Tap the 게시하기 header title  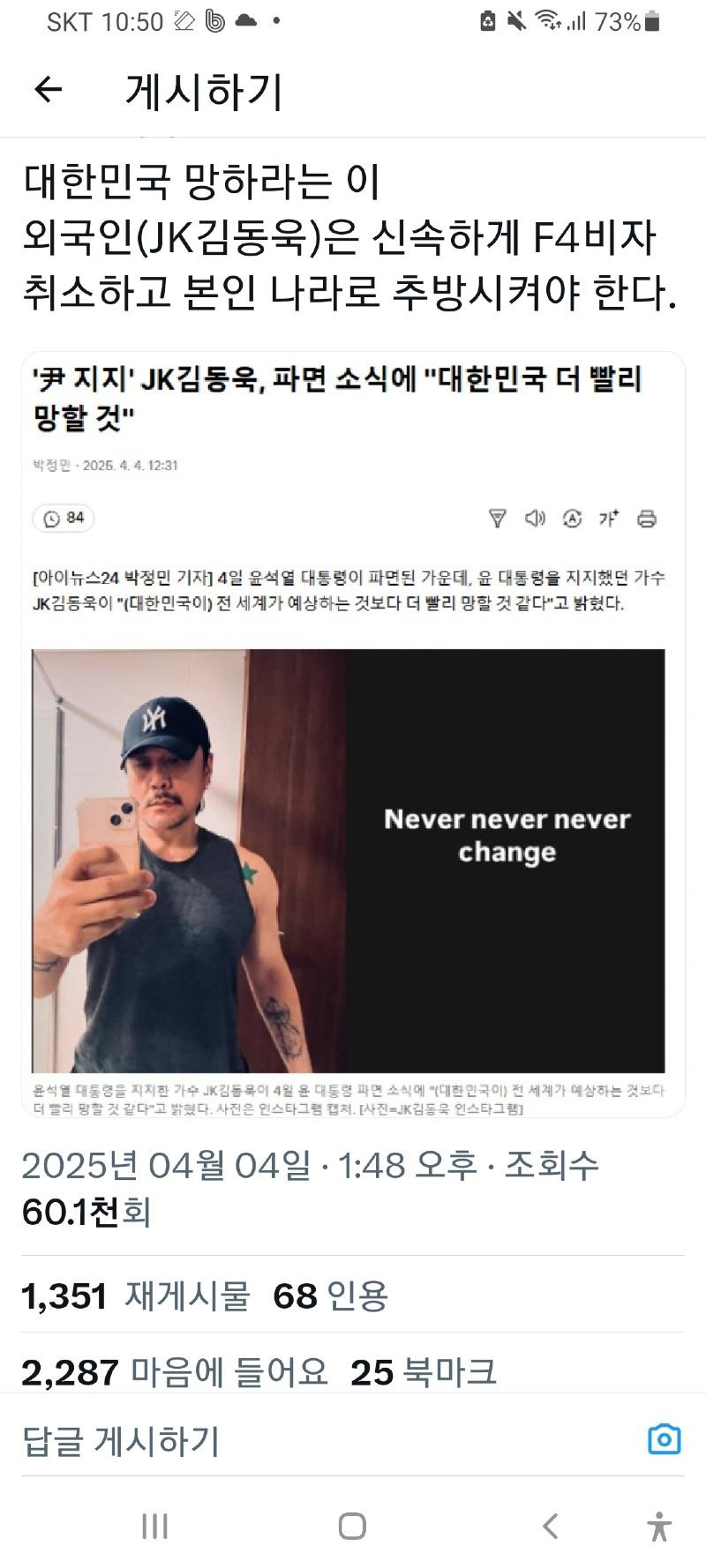(x=204, y=91)
